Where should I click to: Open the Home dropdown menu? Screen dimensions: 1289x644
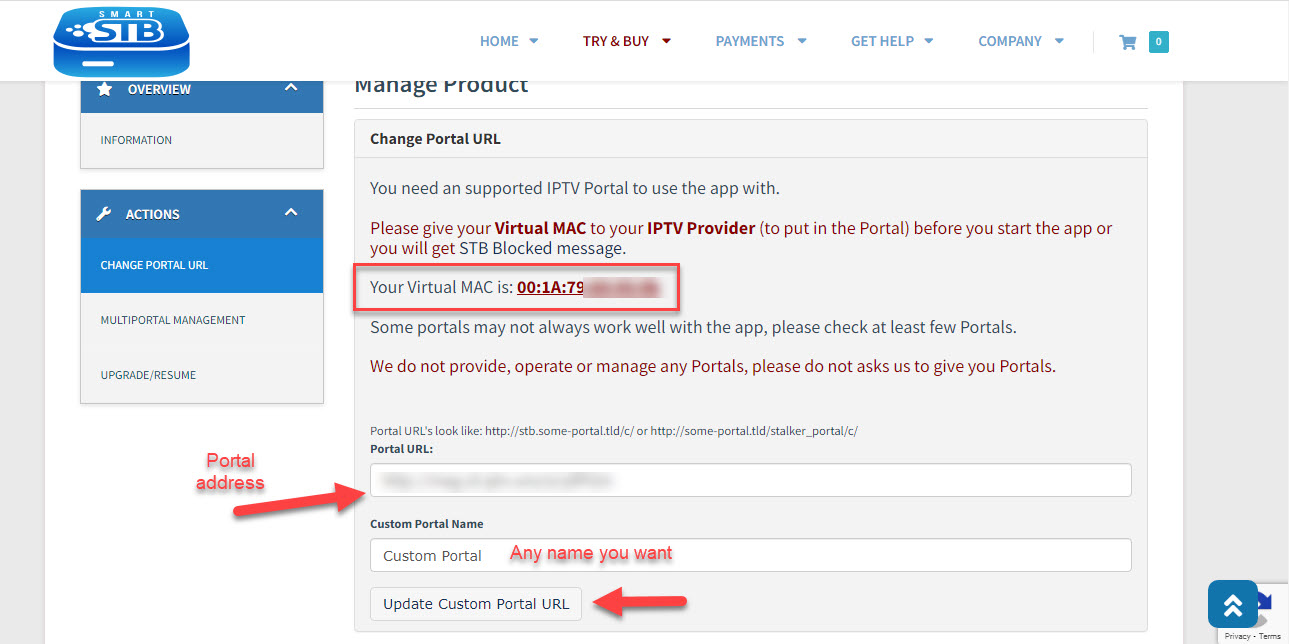point(509,42)
